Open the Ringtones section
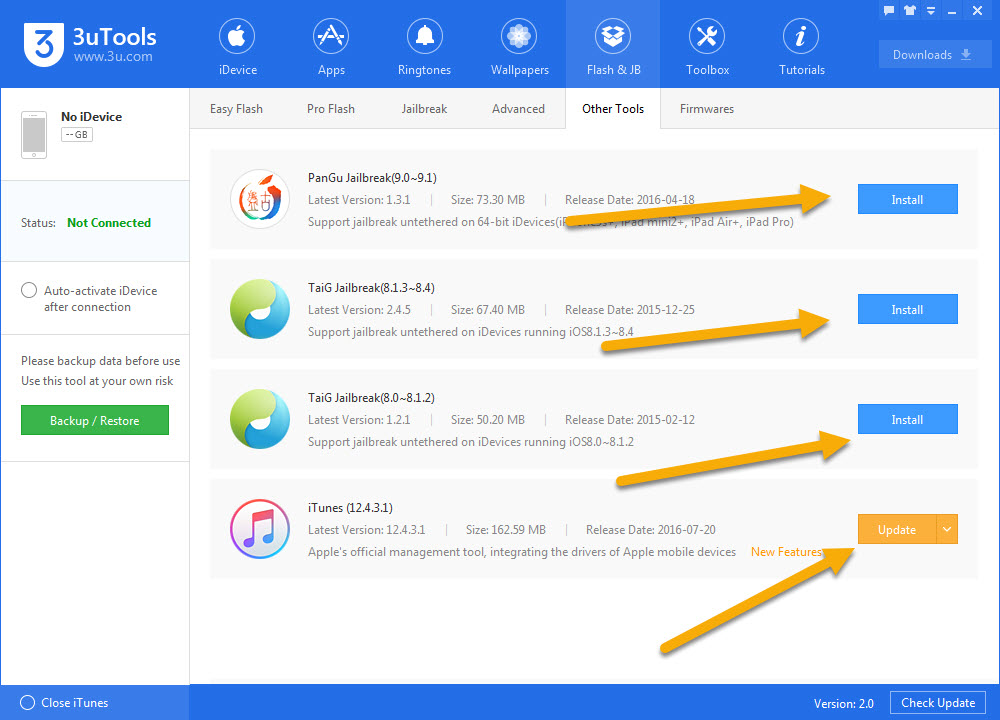This screenshot has width=1000, height=720. click(x=424, y=47)
